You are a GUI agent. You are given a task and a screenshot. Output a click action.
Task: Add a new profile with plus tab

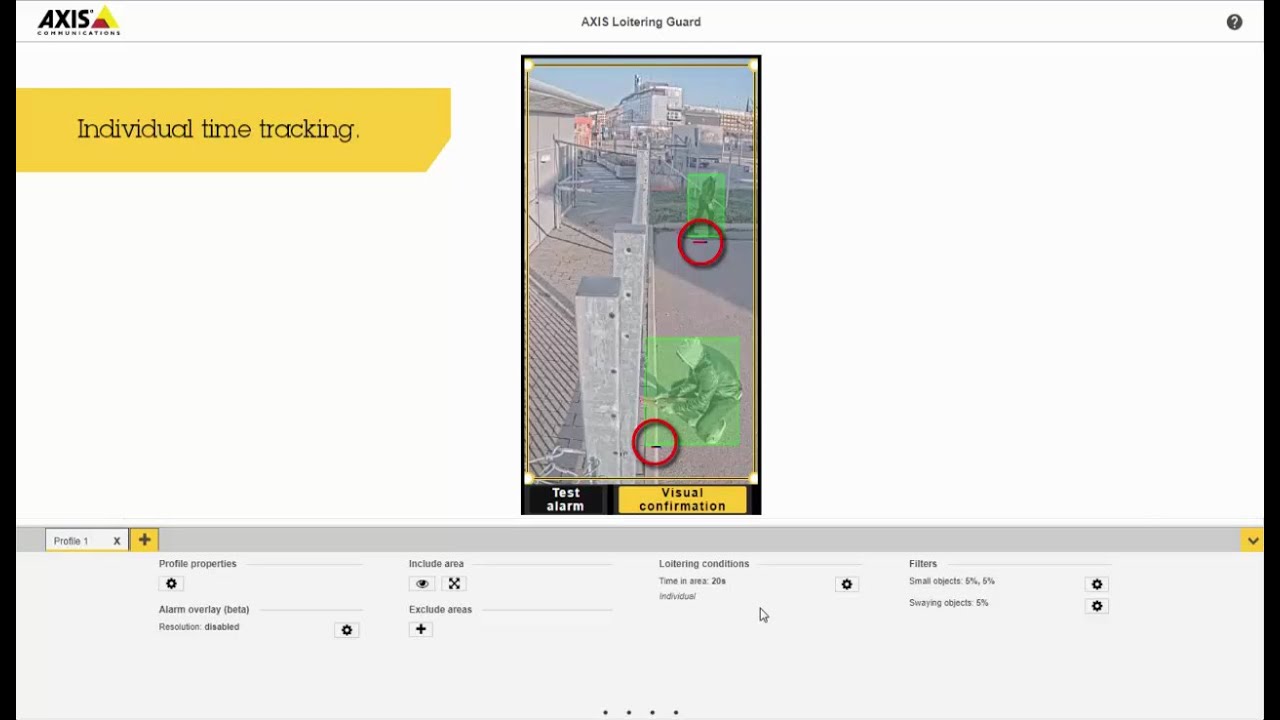(x=144, y=540)
